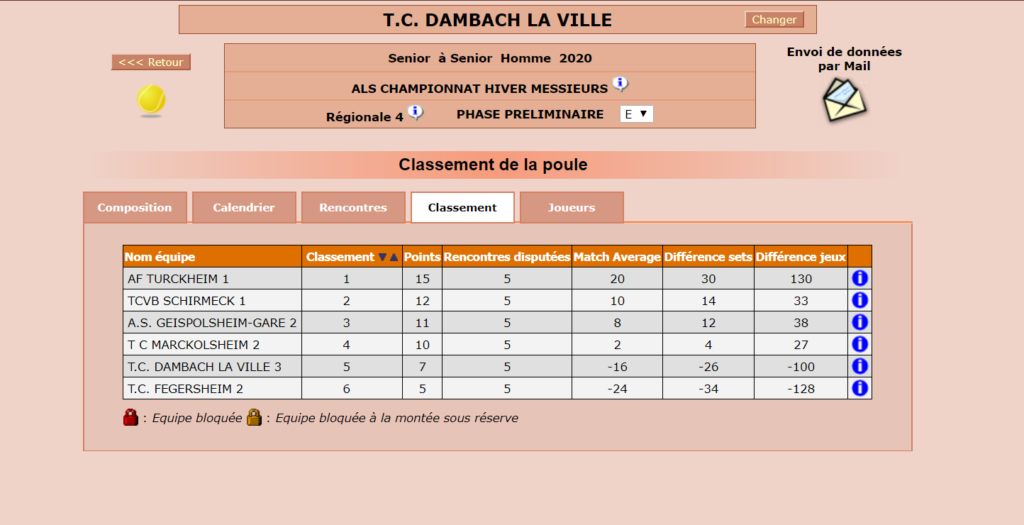Viewport: 1024px width, 525px height.
Task: Switch to the Composition tab
Action: pyautogui.click(x=135, y=208)
